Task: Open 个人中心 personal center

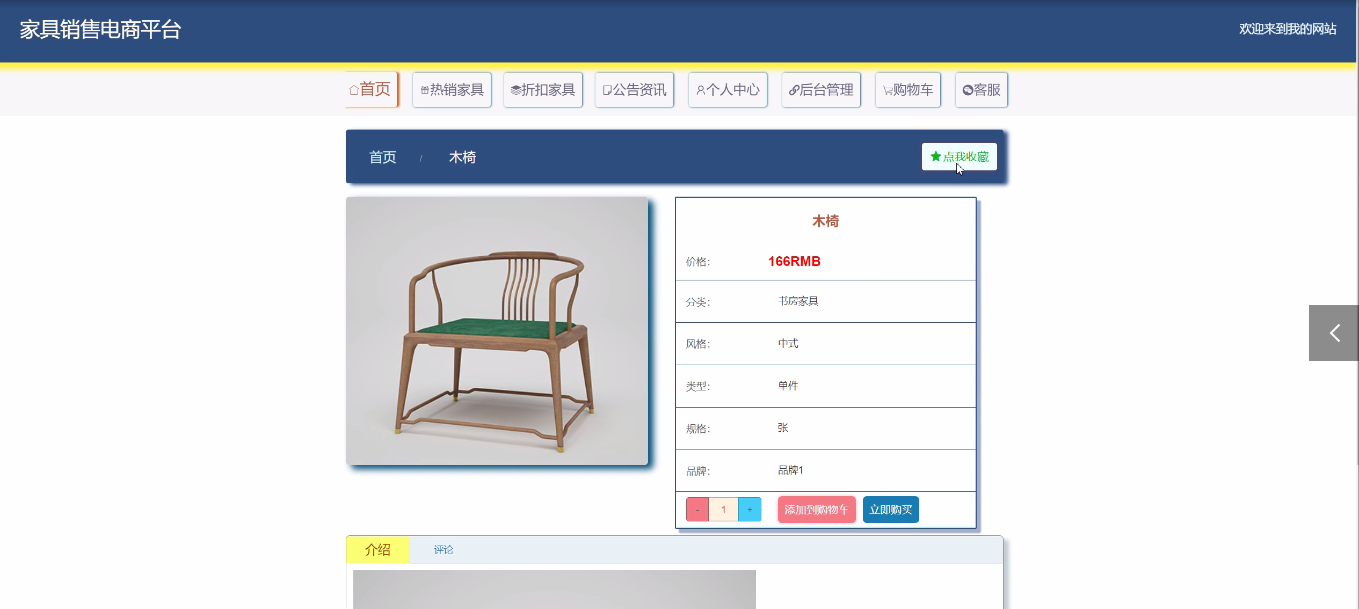Action: pyautogui.click(x=728, y=90)
